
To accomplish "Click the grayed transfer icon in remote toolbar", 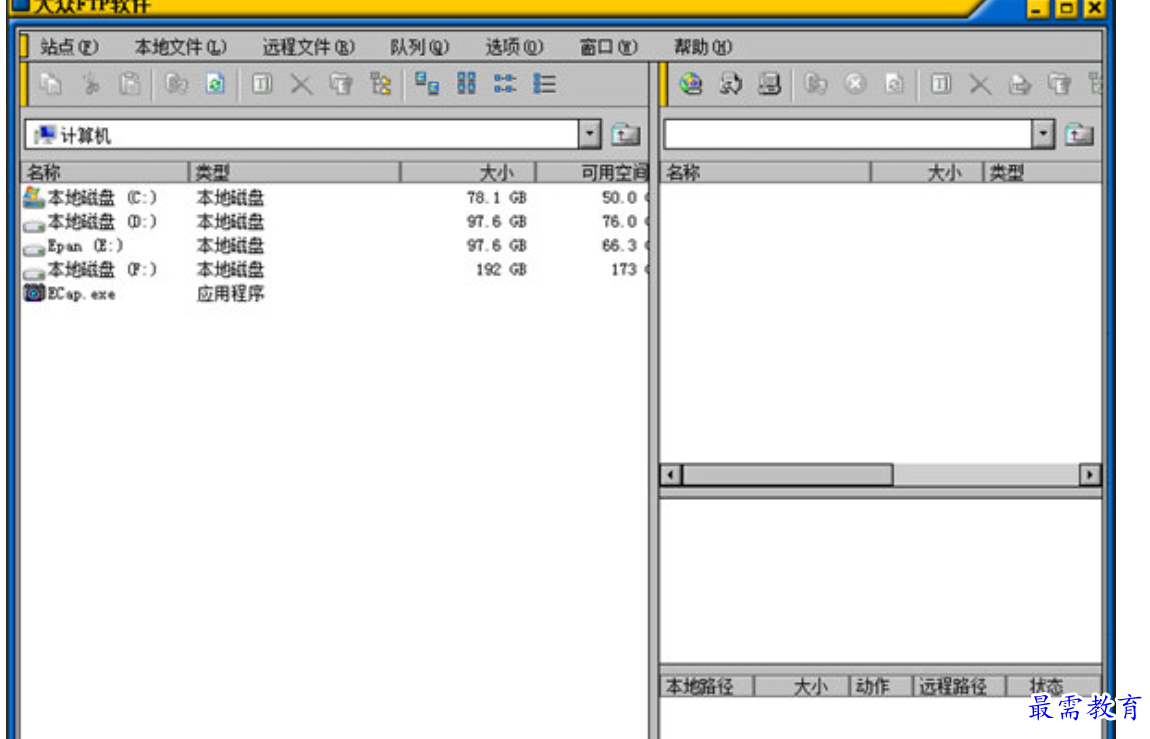I will pos(816,84).
